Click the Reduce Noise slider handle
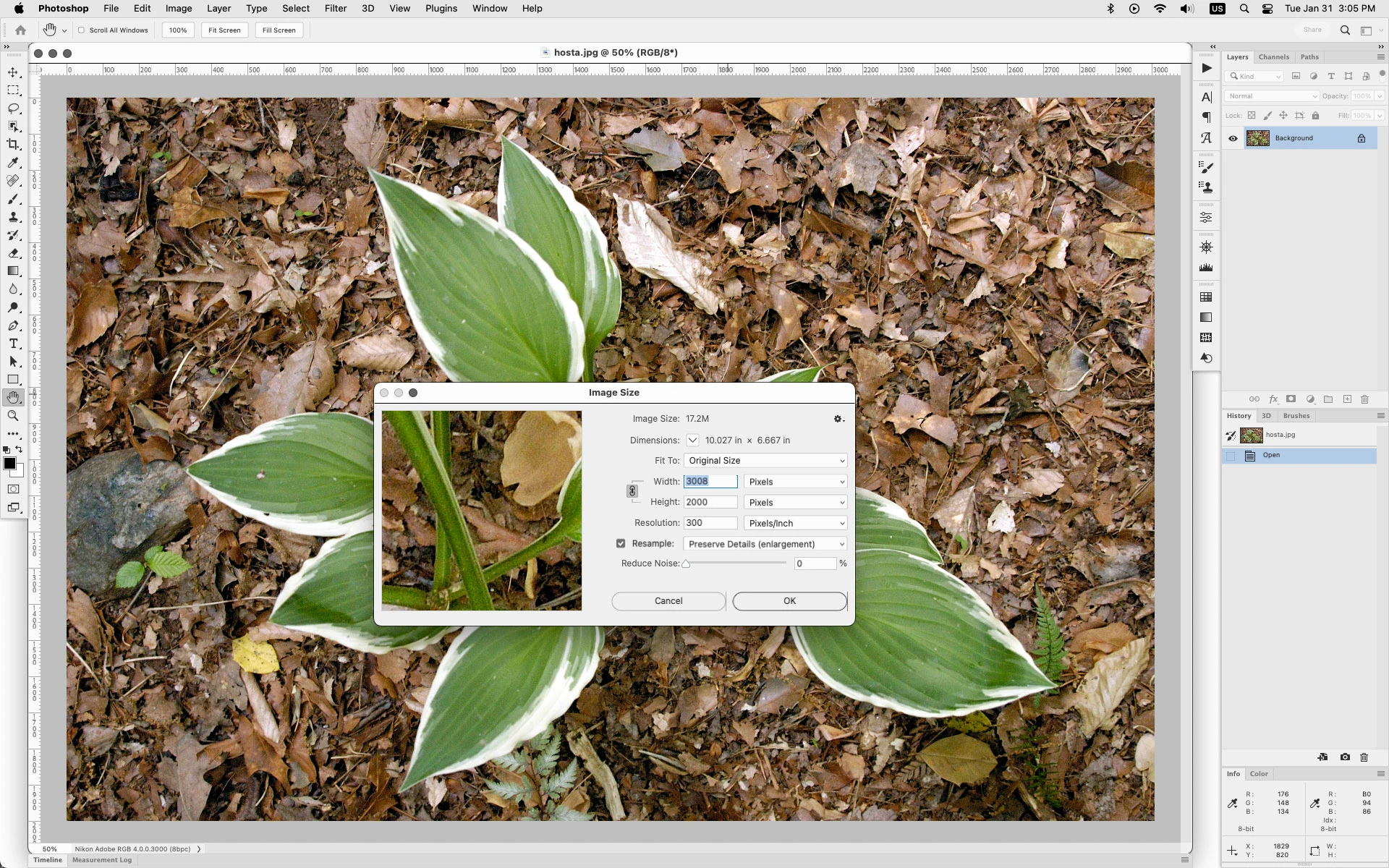Image resolution: width=1389 pixels, height=868 pixels. tap(686, 563)
